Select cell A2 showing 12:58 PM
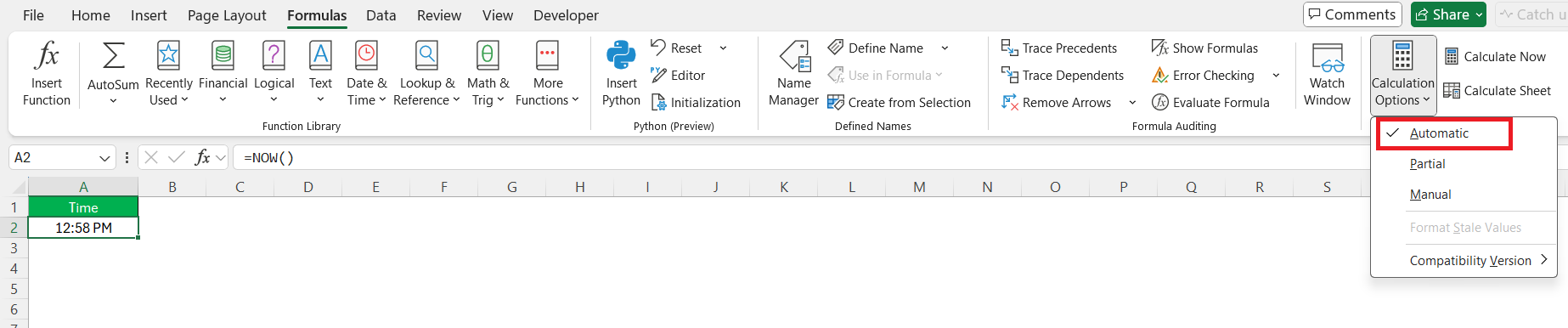Viewport: 1568px width, 328px height. pos(83,228)
